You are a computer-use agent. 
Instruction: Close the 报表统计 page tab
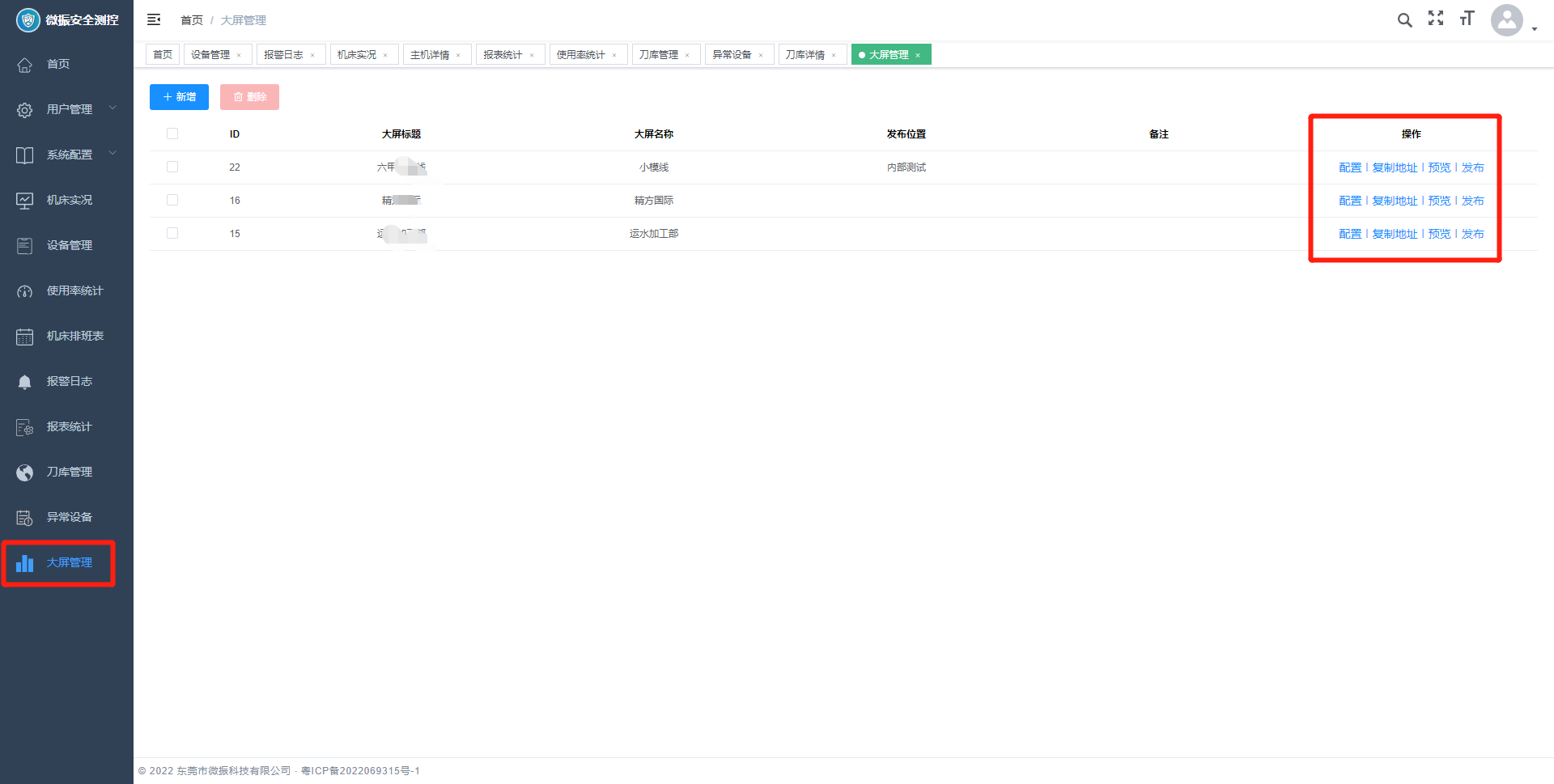(532, 55)
